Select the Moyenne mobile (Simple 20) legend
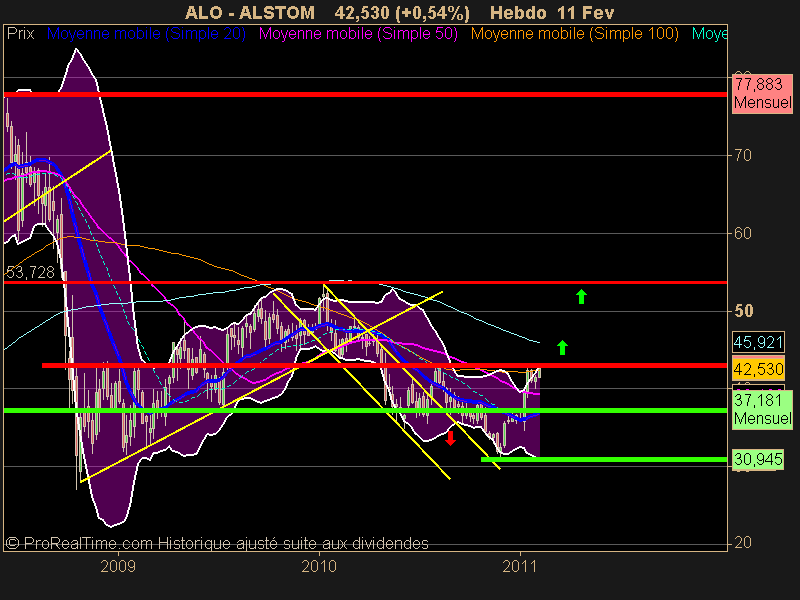Screen dimensions: 800x600 coord(146,34)
